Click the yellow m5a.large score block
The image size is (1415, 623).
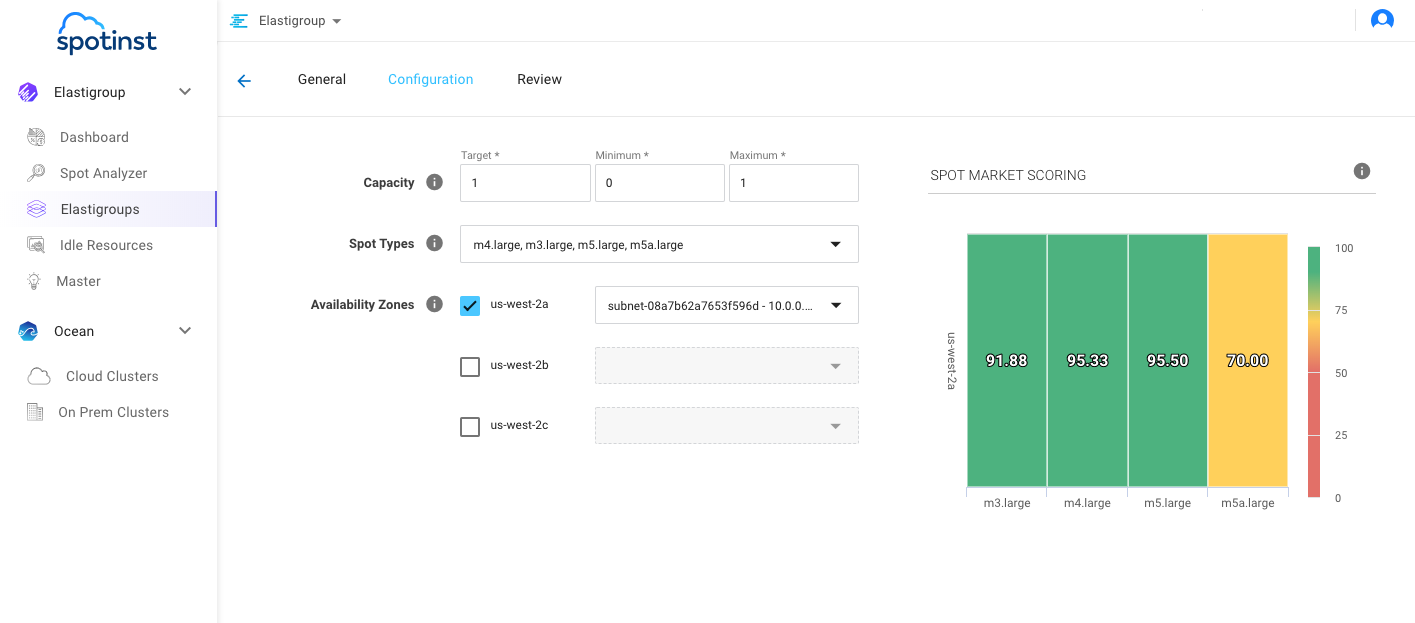[1247, 360]
